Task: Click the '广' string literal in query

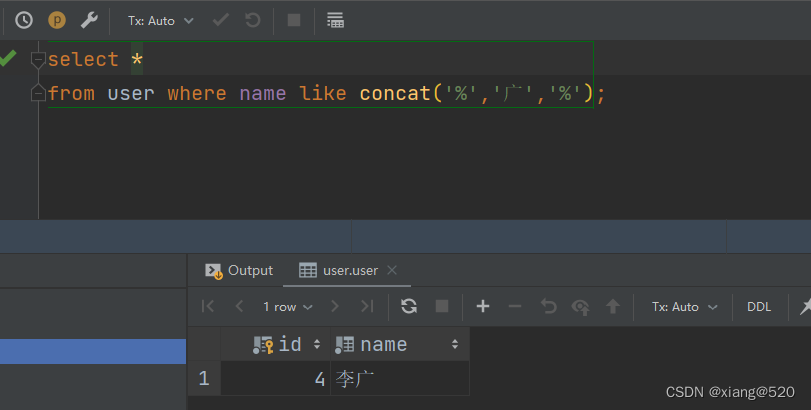Action: coord(513,94)
